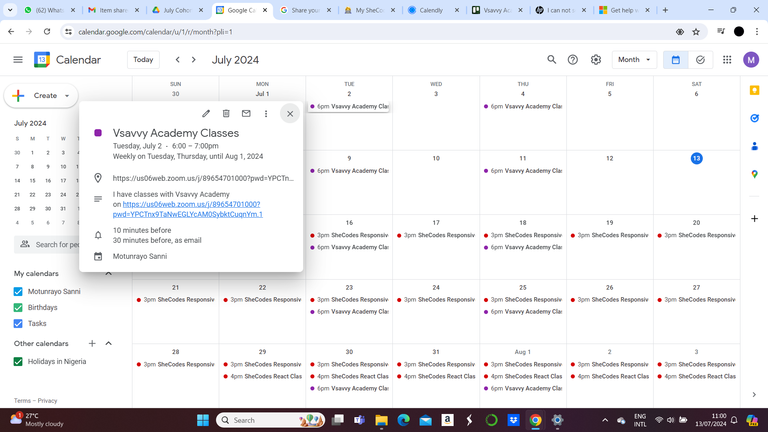Show hidden system tray icons

point(605,420)
